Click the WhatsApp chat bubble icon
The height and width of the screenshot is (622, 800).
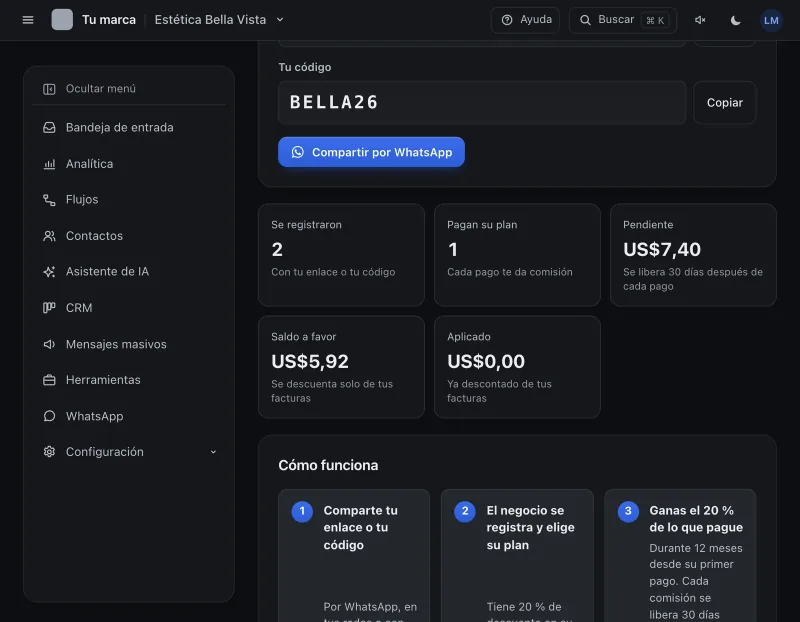pos(49,416)
